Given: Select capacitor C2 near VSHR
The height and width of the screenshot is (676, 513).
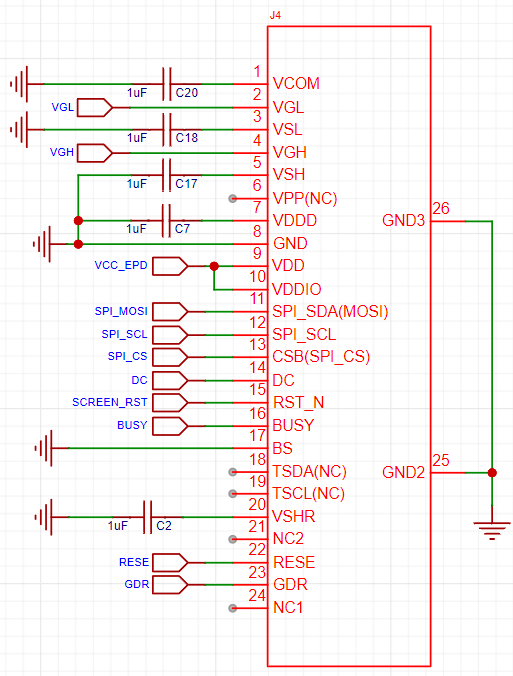Looking at the screenshot, I should pyautogui.click(x=147, y=517).
